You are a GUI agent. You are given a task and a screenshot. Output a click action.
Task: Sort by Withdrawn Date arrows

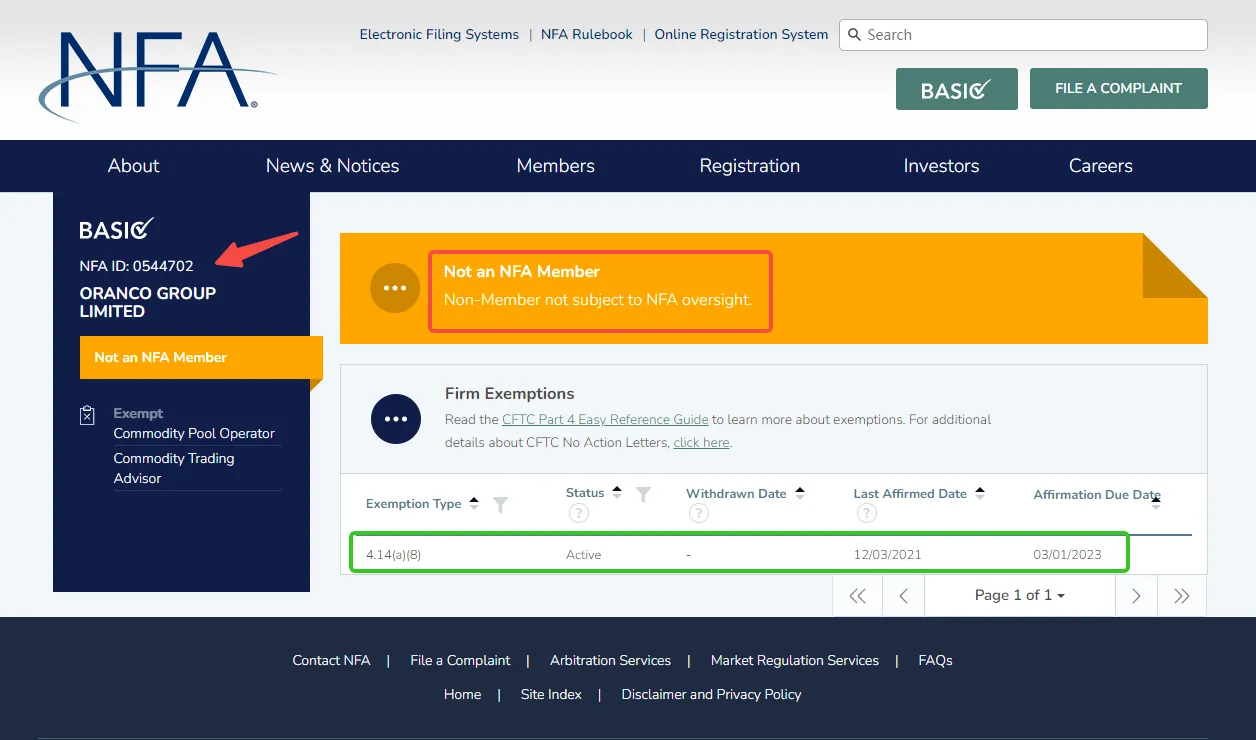coord(799,493)
